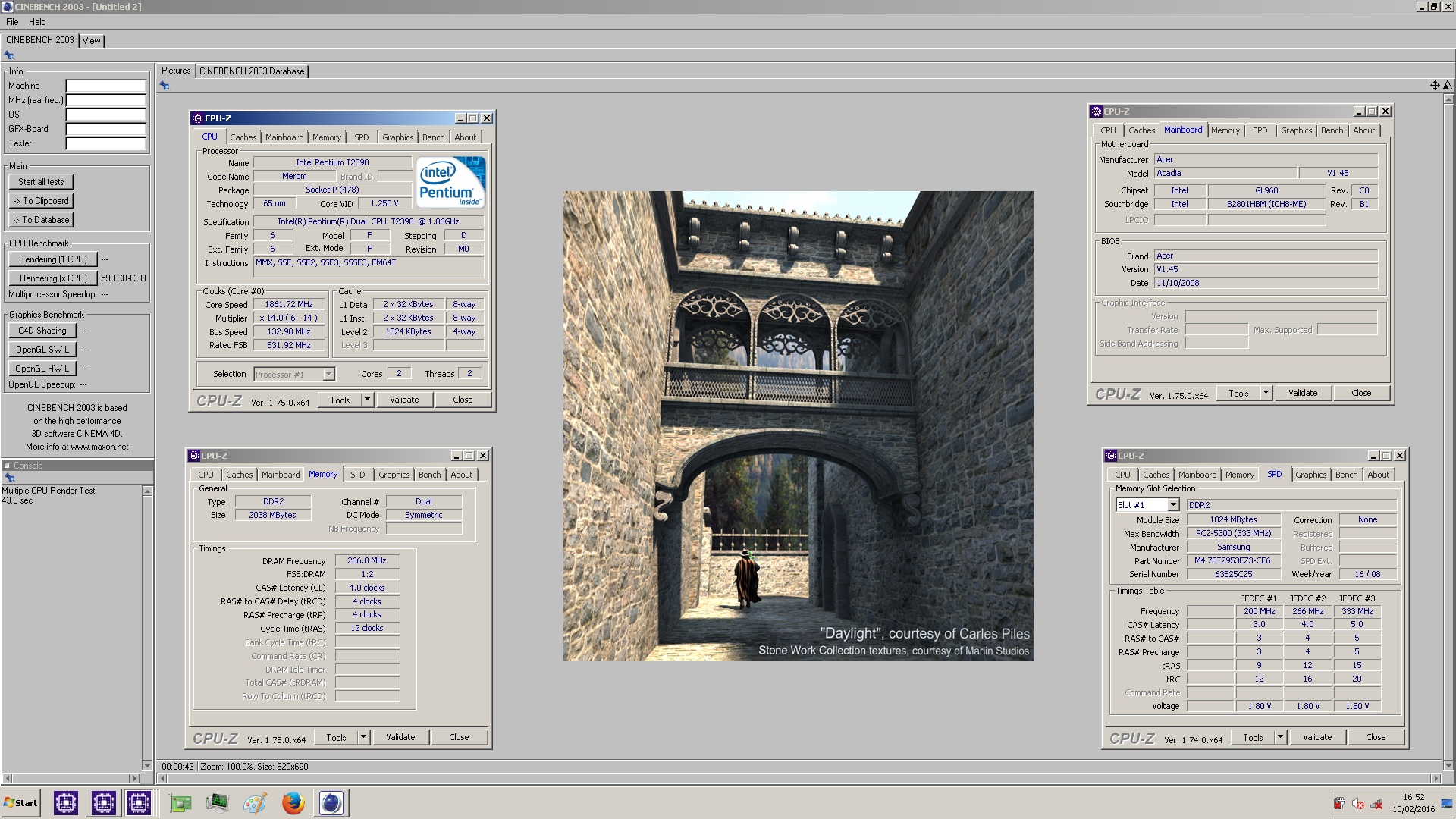Open the Graphics tab in the SPD window
Viewport: 1456px width, 819px height.
pyautogui.click(x=1310, y=475)
